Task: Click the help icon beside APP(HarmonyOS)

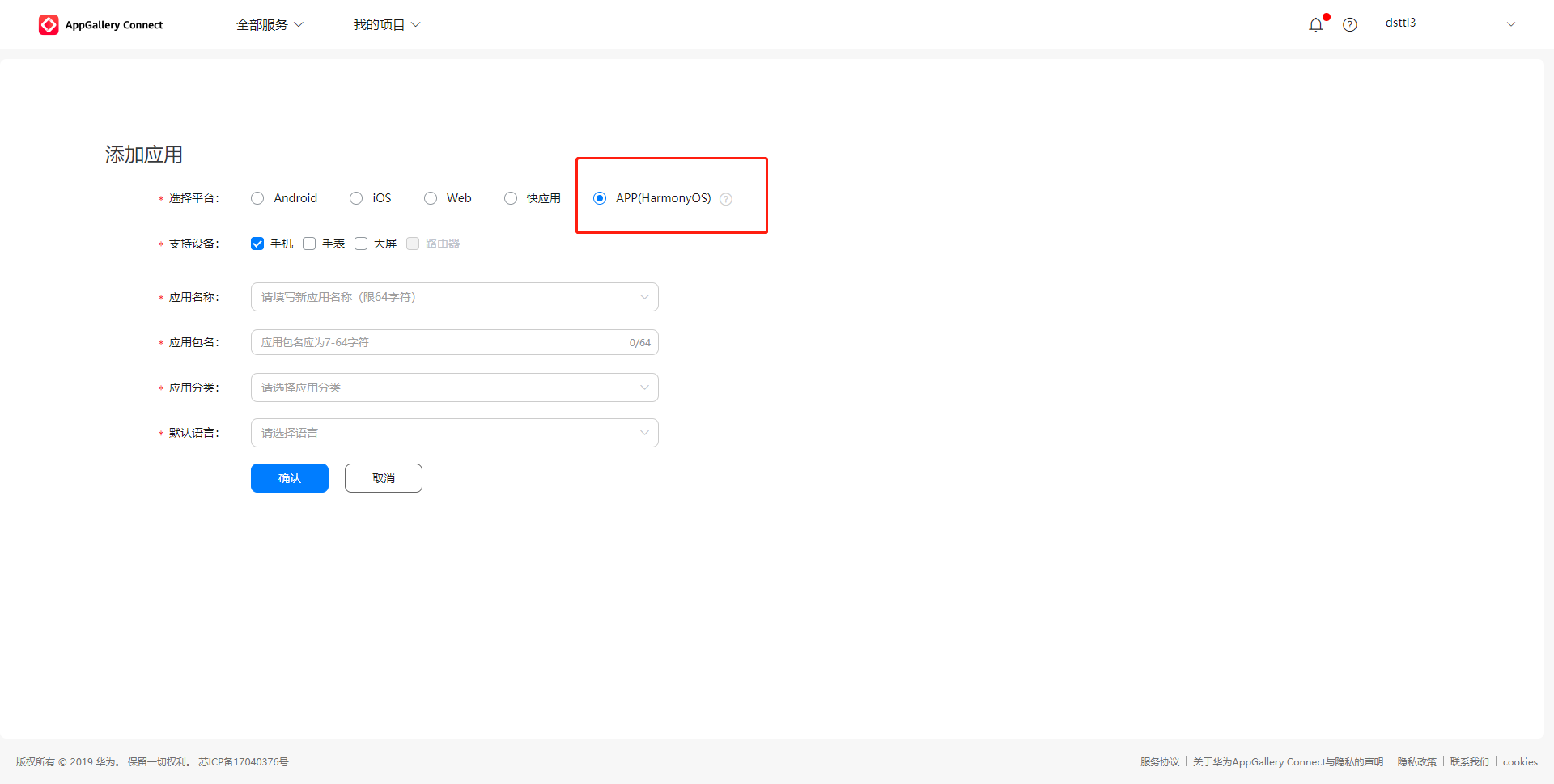Action: (x=726, y=199)
